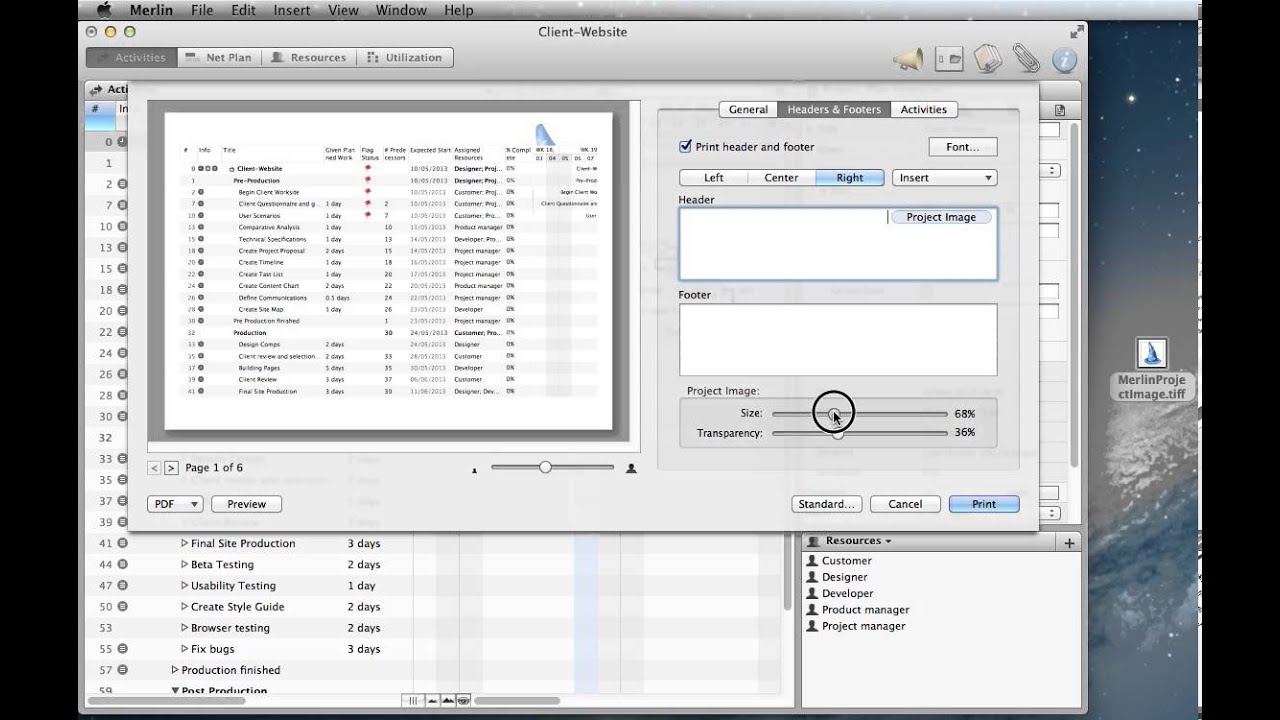
Task: Switch to the Utilization view
Action: coord(404,58)
